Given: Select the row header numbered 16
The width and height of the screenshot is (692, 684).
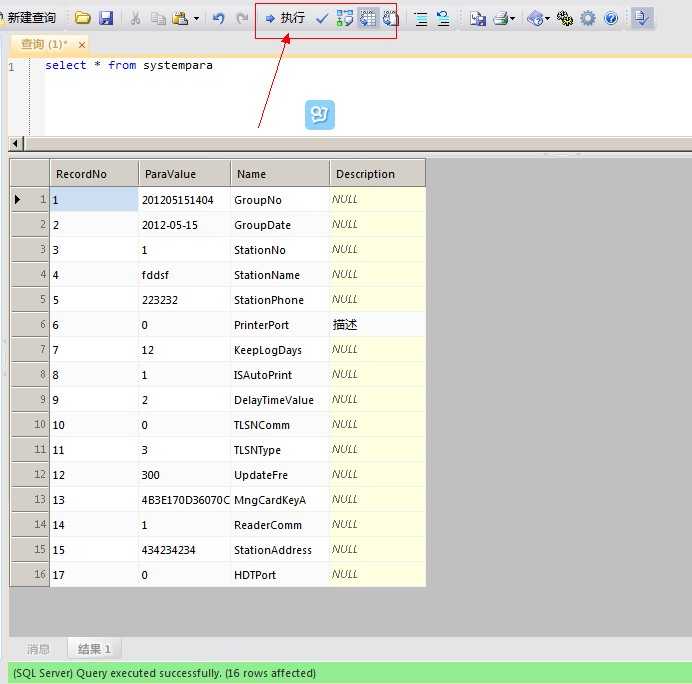Looking at the screenshot, I should [30, 575].
